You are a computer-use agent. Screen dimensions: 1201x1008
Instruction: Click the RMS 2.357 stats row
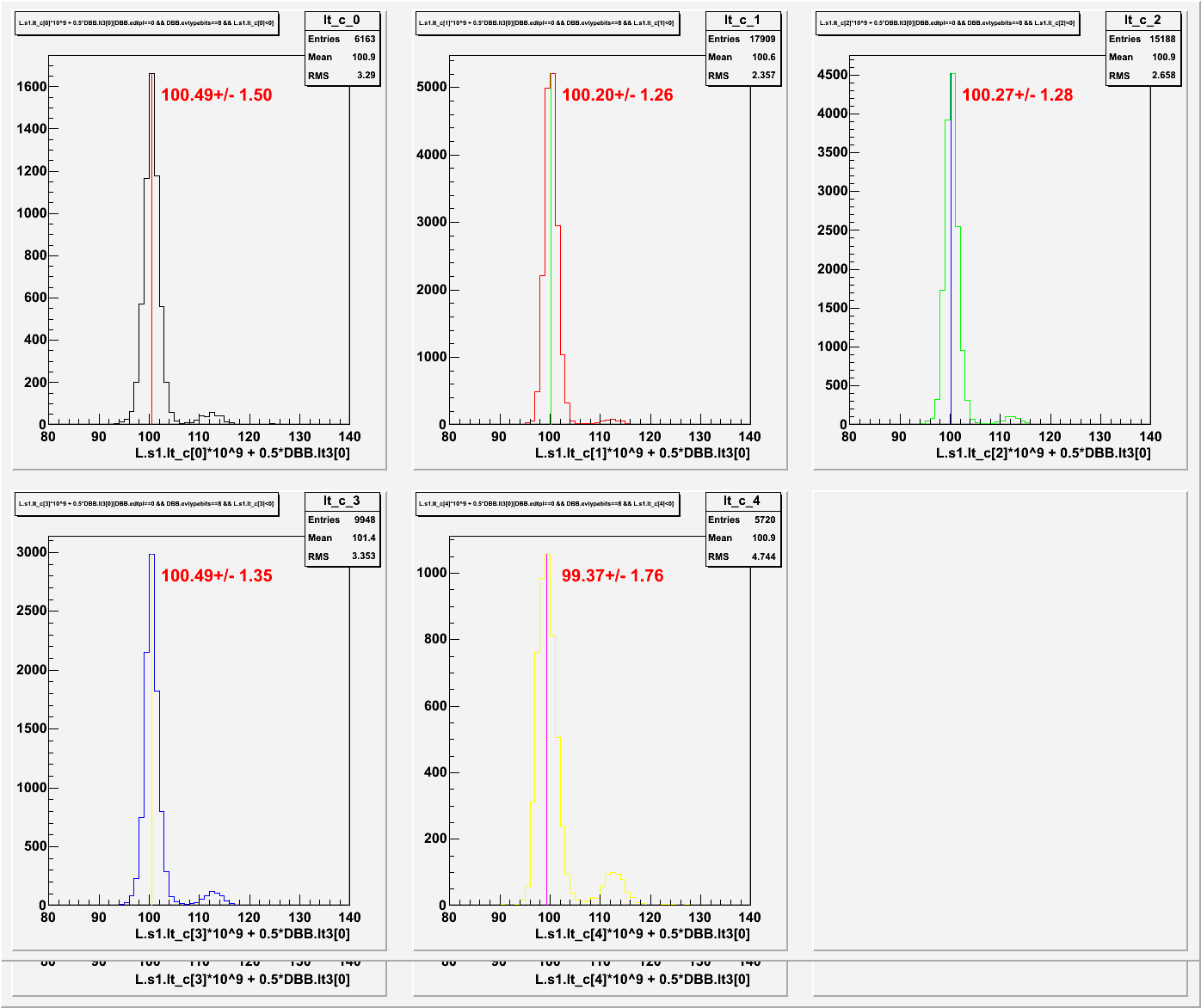(742, 76)
